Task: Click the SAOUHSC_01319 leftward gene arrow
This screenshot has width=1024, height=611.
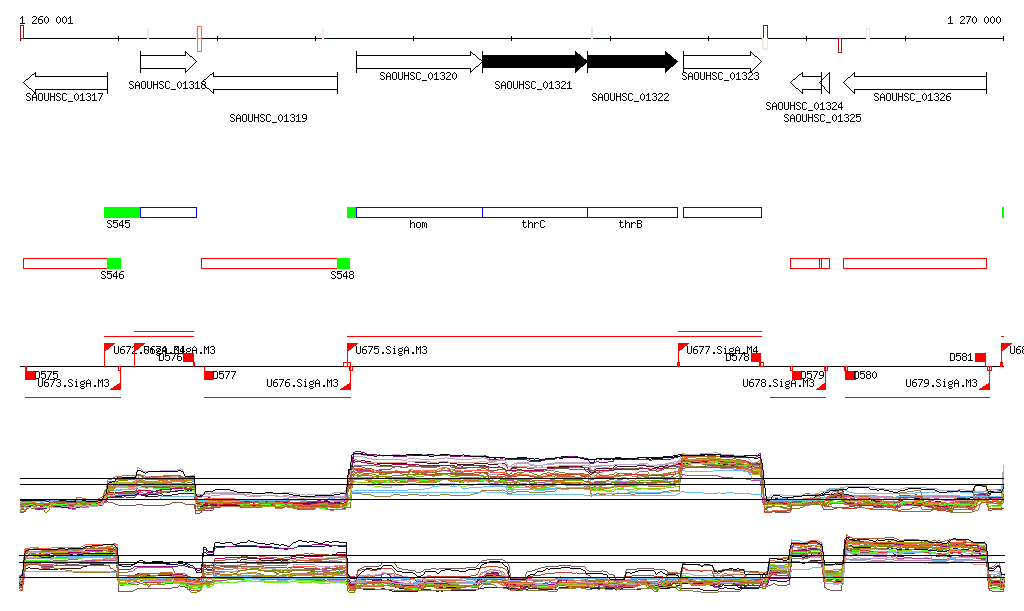Action: click(270, 83)
